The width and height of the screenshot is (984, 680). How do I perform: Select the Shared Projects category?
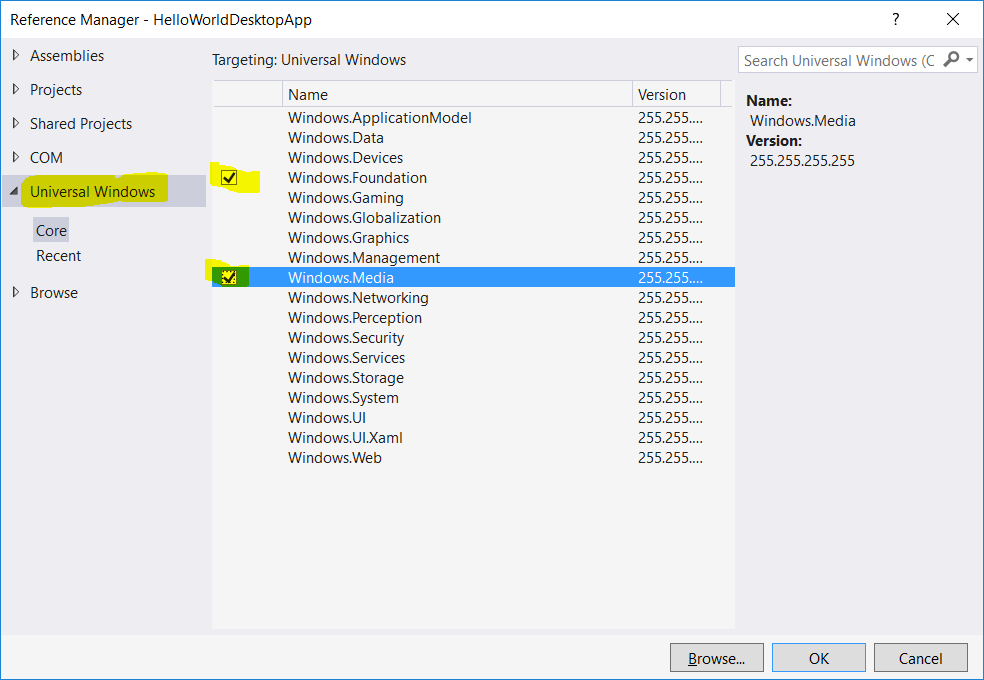click(81, 124)
